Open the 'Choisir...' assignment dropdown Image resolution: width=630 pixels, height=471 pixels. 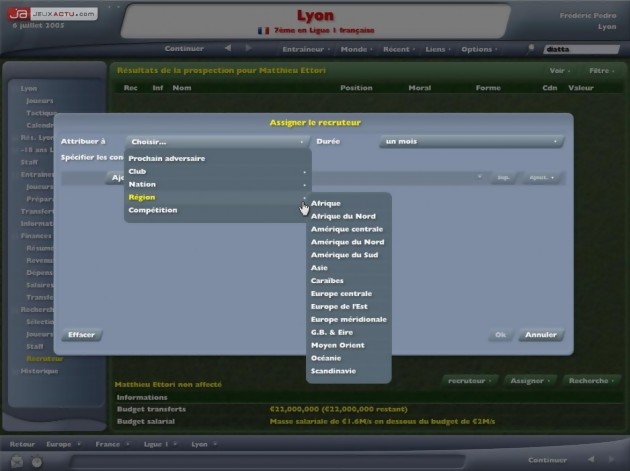click(x=216, y=142)
